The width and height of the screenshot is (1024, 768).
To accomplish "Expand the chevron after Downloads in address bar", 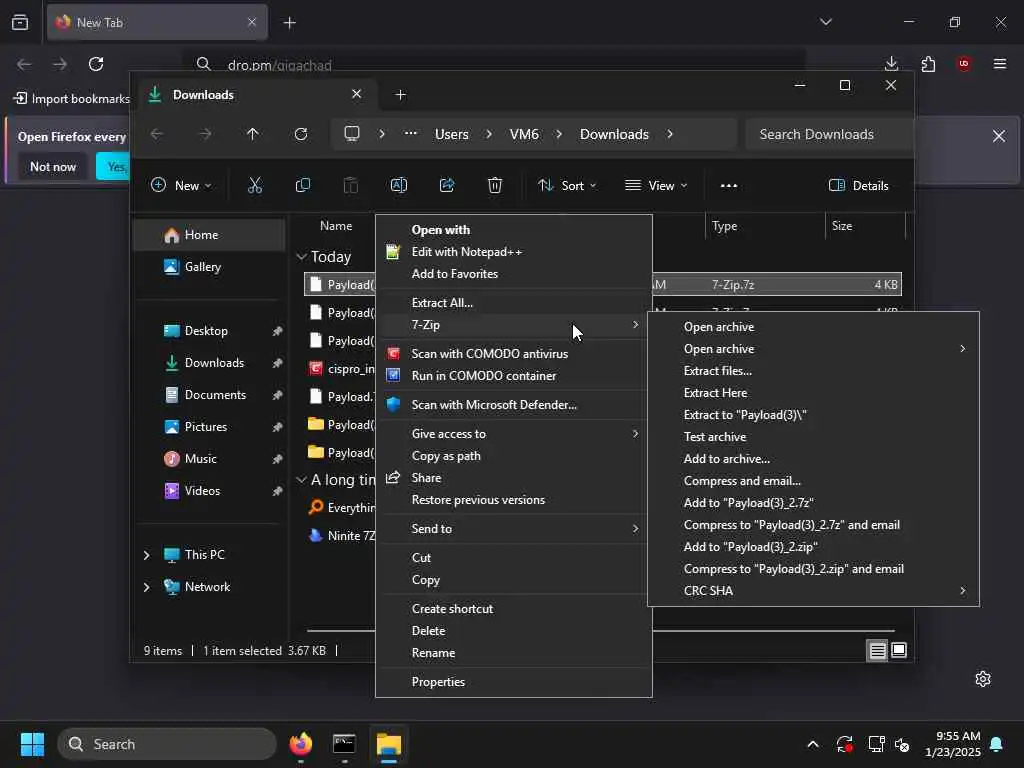I will [670, 134].
